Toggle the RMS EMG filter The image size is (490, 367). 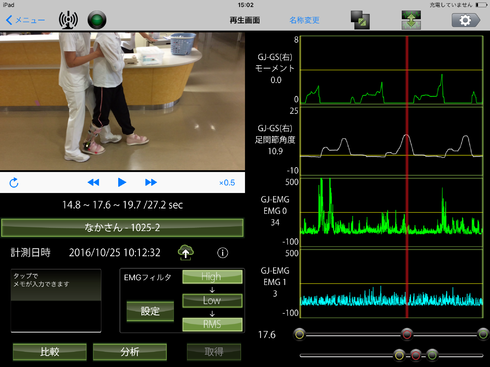(x=212, y=324)
